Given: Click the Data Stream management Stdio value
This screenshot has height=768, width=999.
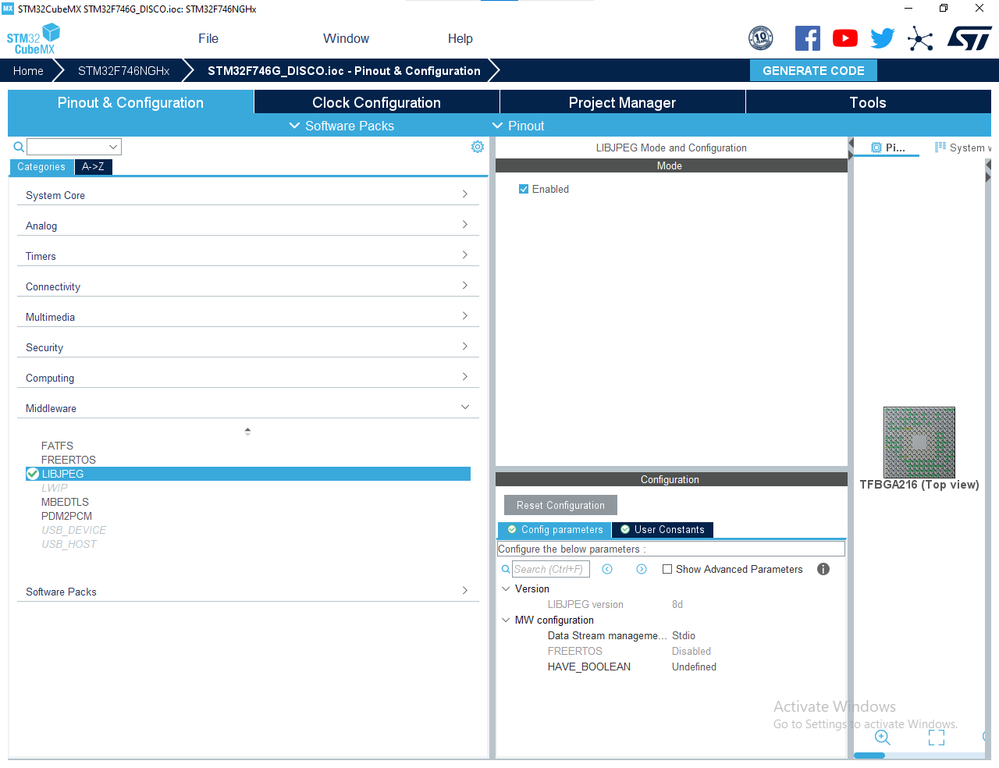Looking at the screenshot, I should click(x=684, y=635).
